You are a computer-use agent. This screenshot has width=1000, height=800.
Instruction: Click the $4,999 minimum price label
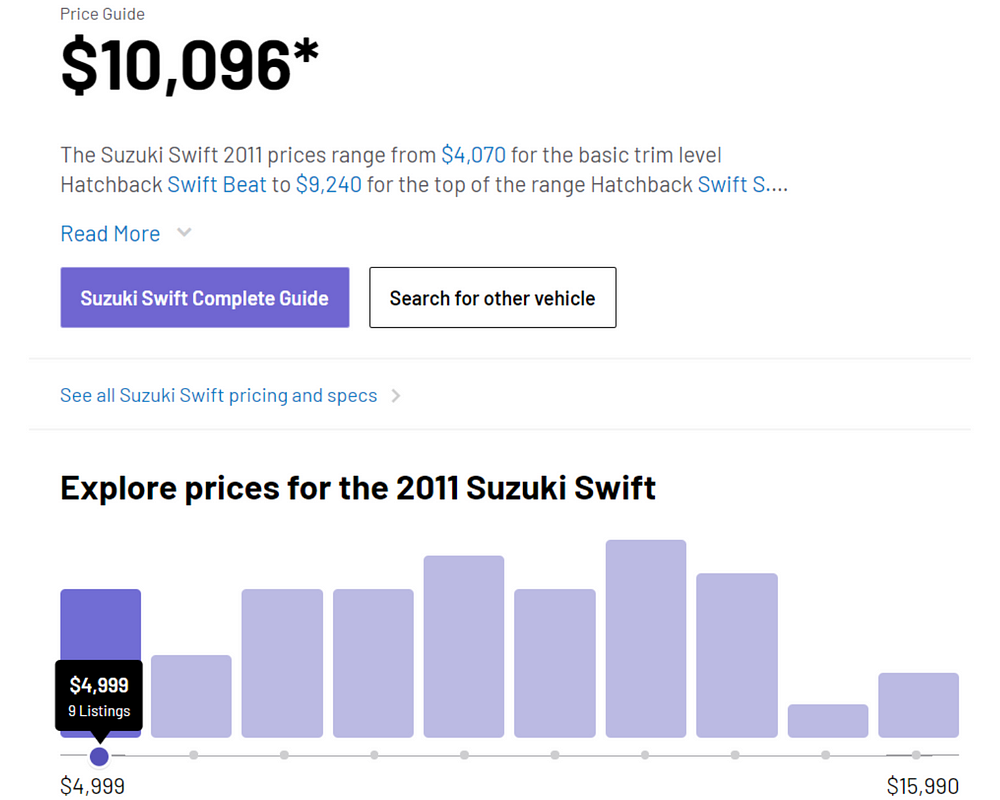92,786
